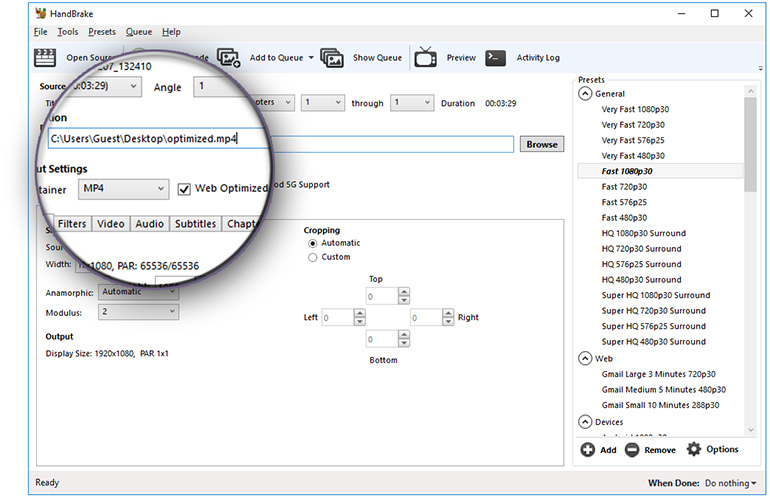Open preset Options gear icon
Screen dimensions: 770x498
pyautogui.click(x=694, y=450)
